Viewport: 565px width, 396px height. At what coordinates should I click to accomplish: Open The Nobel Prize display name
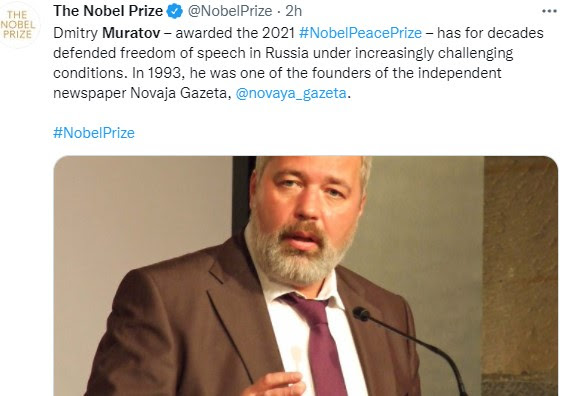[108, 11]
